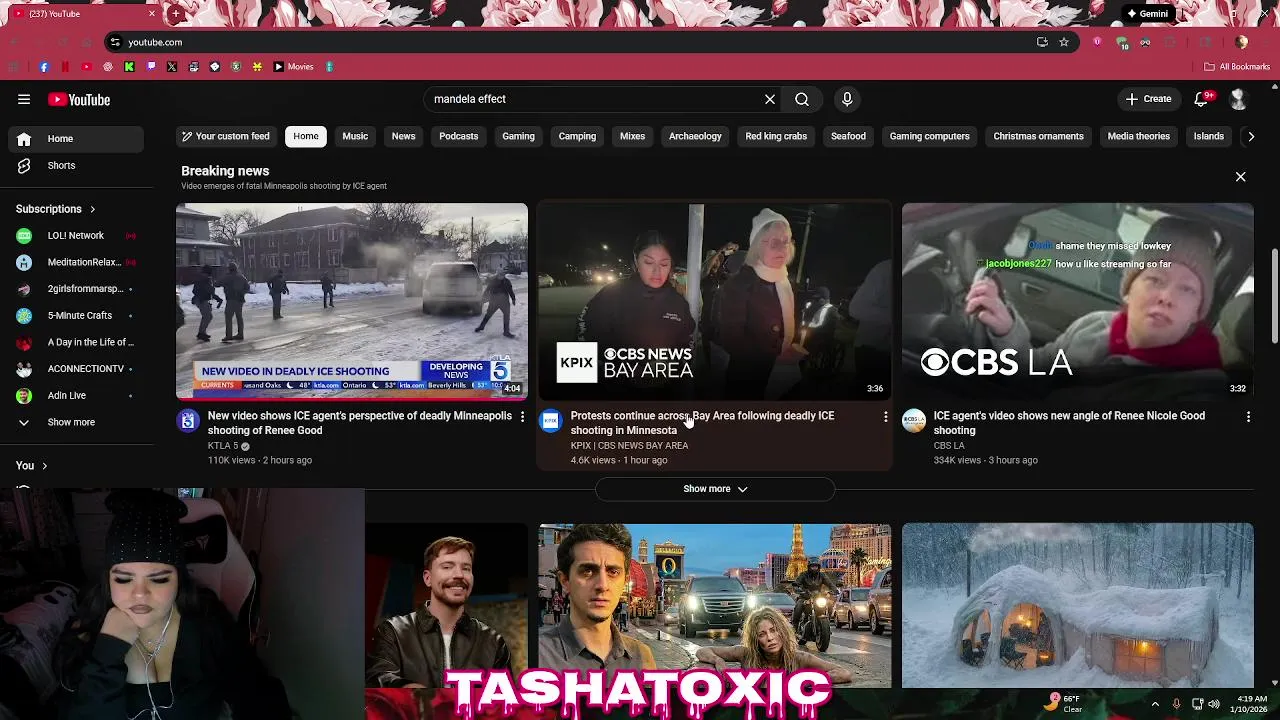The height and width of the screenshot is (720, 1280).
Task: Toggle the taskbar microphone icon
Action: [x=1176, y=704]
